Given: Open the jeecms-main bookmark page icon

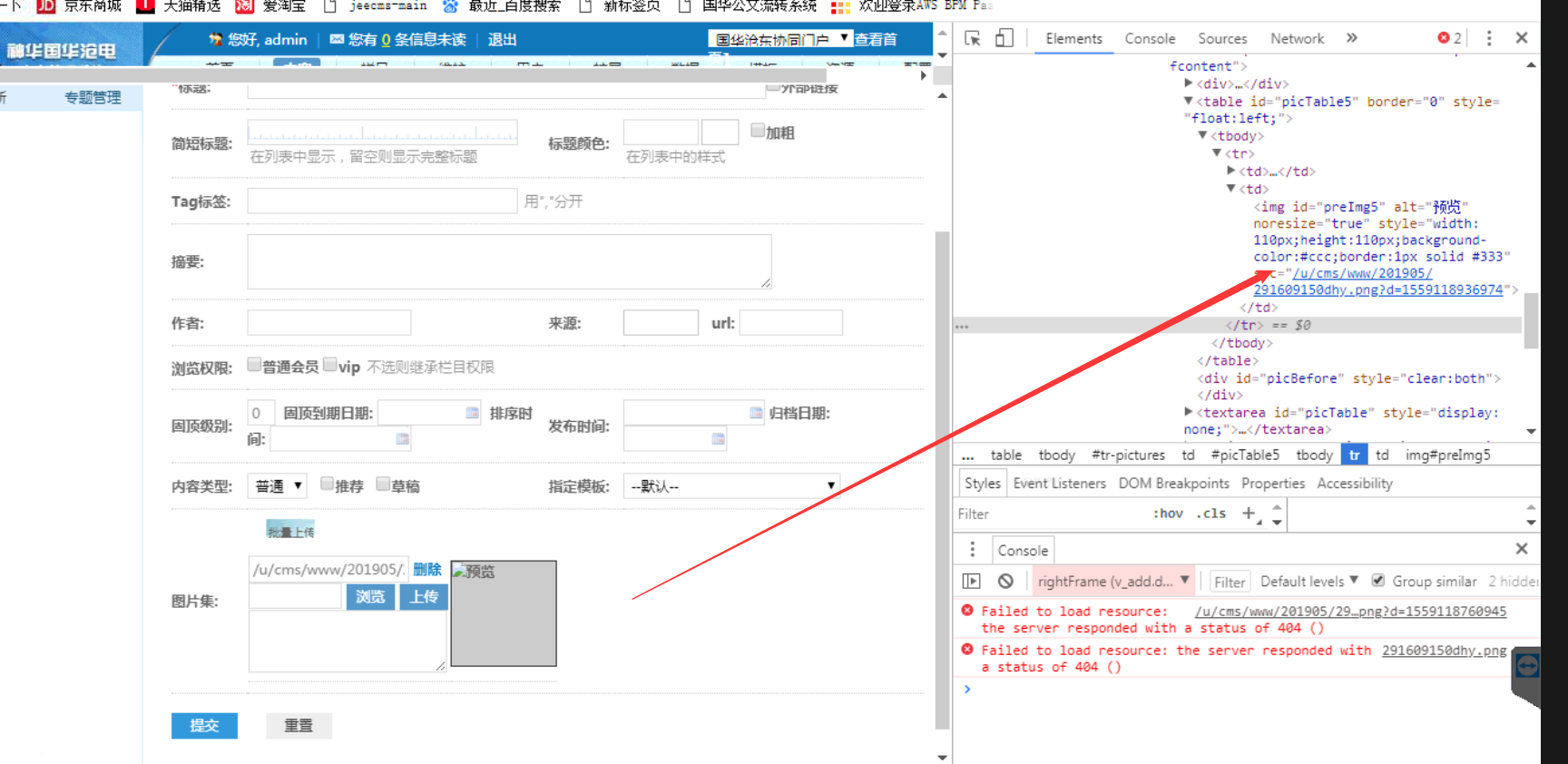Looking at the screenshot, I should coord(330,6).
